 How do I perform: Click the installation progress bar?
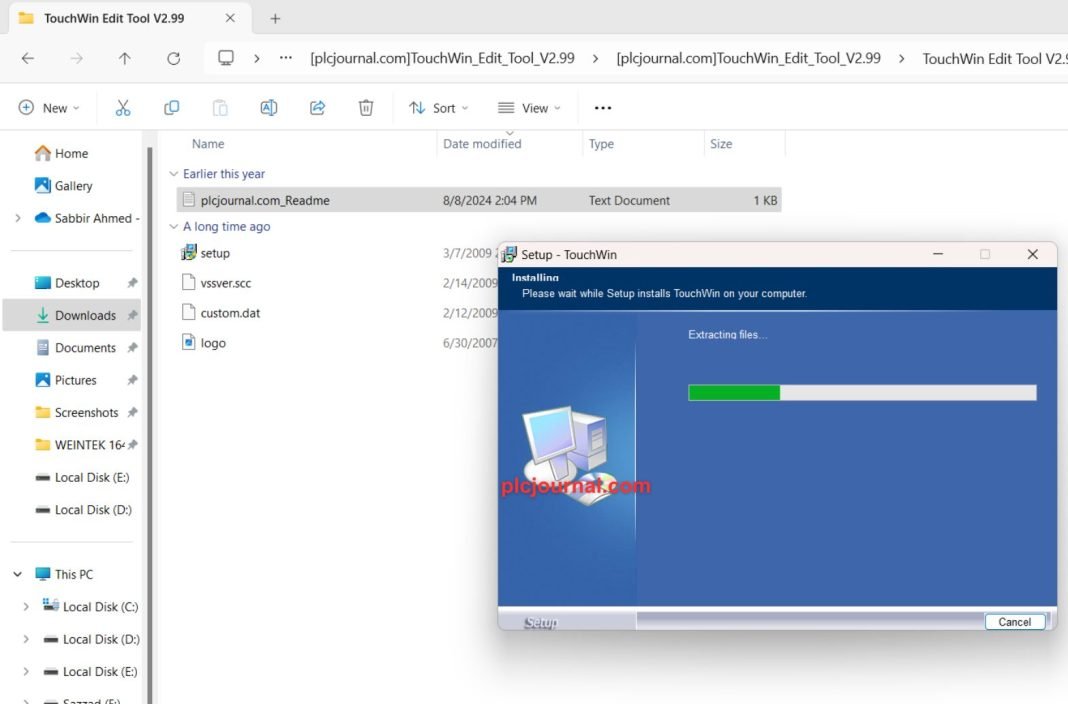[862, 392]
